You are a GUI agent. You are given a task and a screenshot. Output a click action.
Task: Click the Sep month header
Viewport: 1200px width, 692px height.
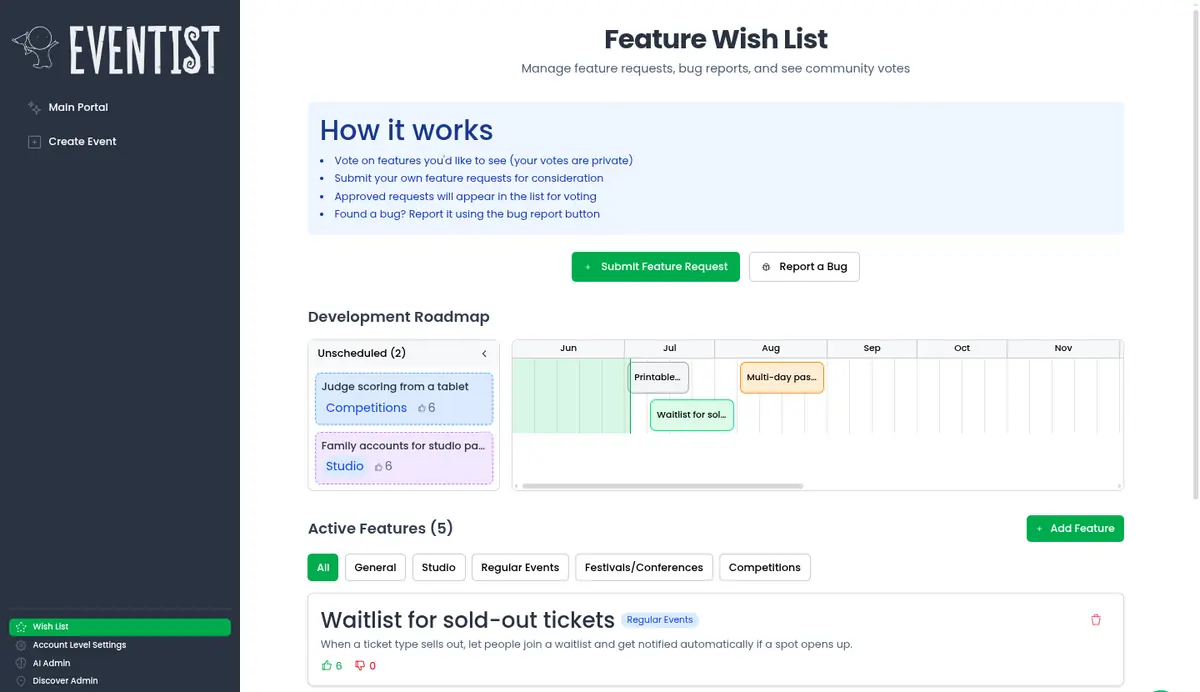pos(872,348)
